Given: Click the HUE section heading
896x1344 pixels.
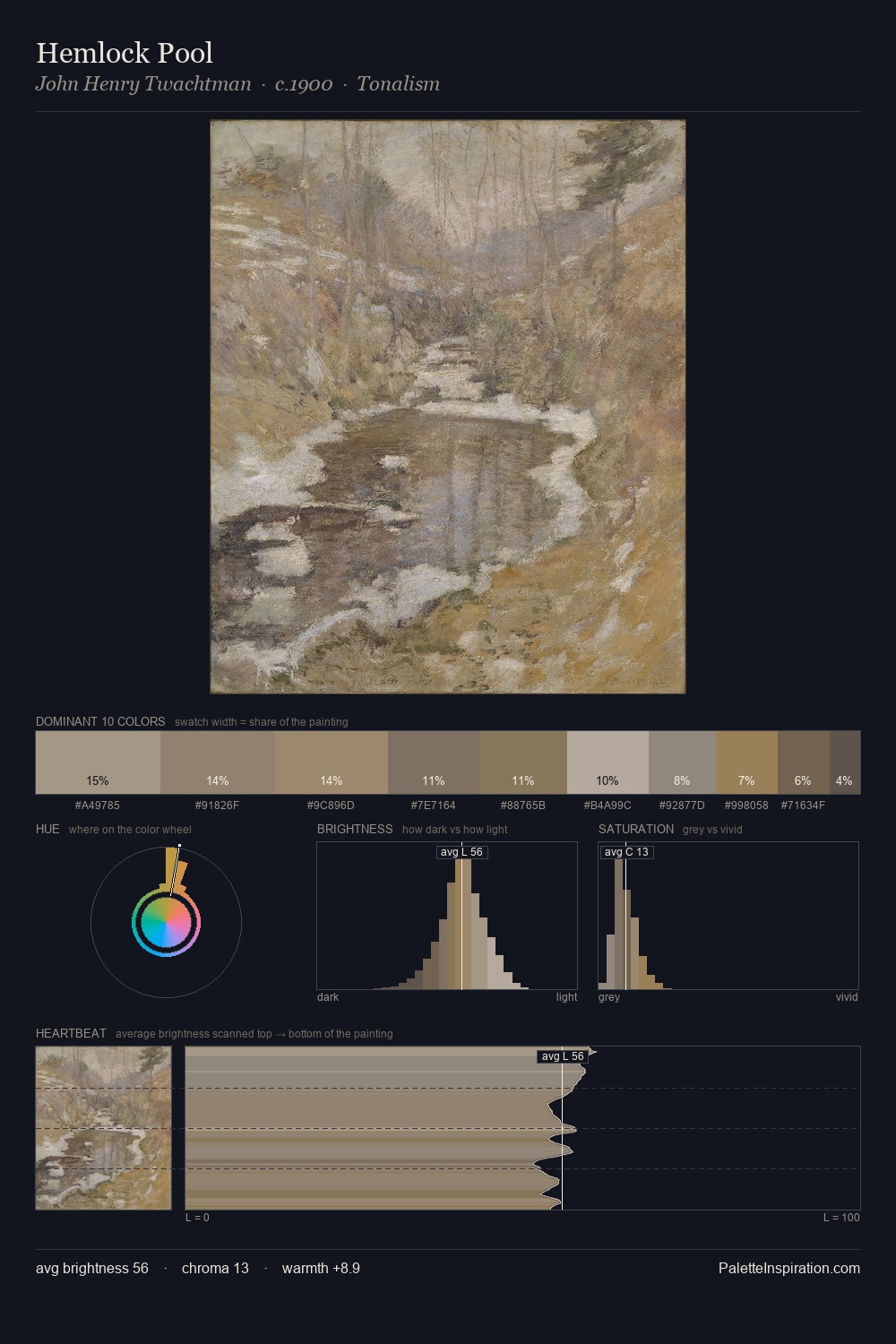Looking at the screenshot, I should click(47, 829).
